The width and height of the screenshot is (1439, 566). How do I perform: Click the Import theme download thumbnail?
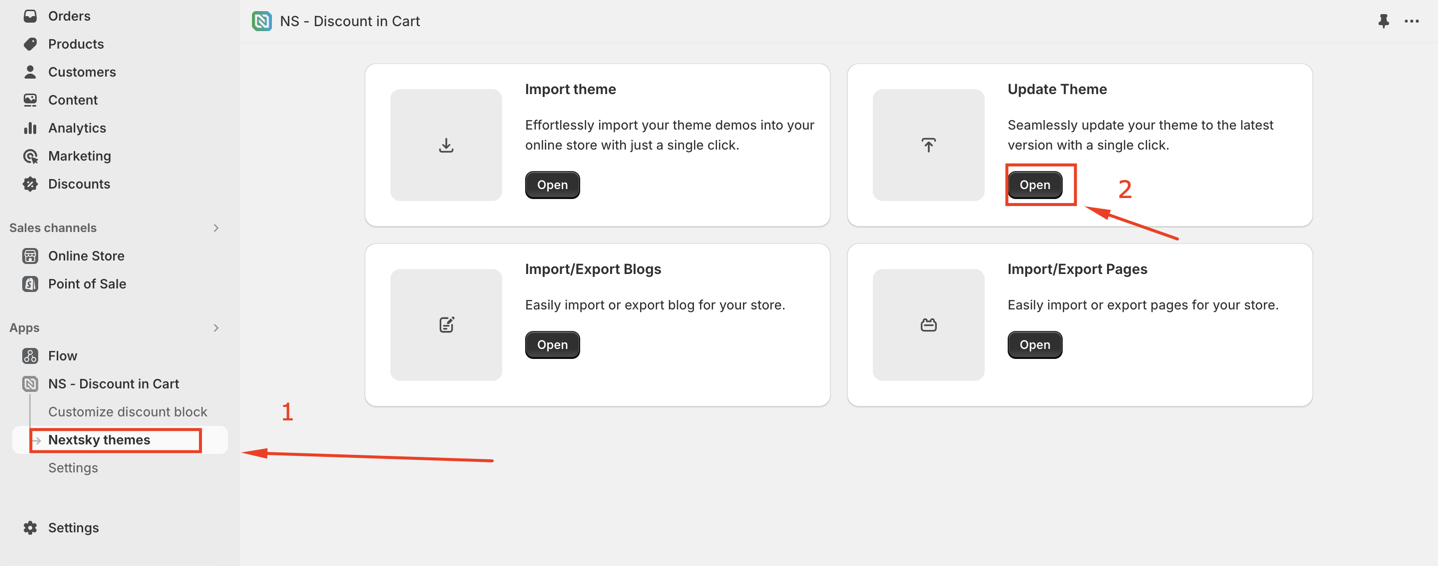tap(446, 145)
